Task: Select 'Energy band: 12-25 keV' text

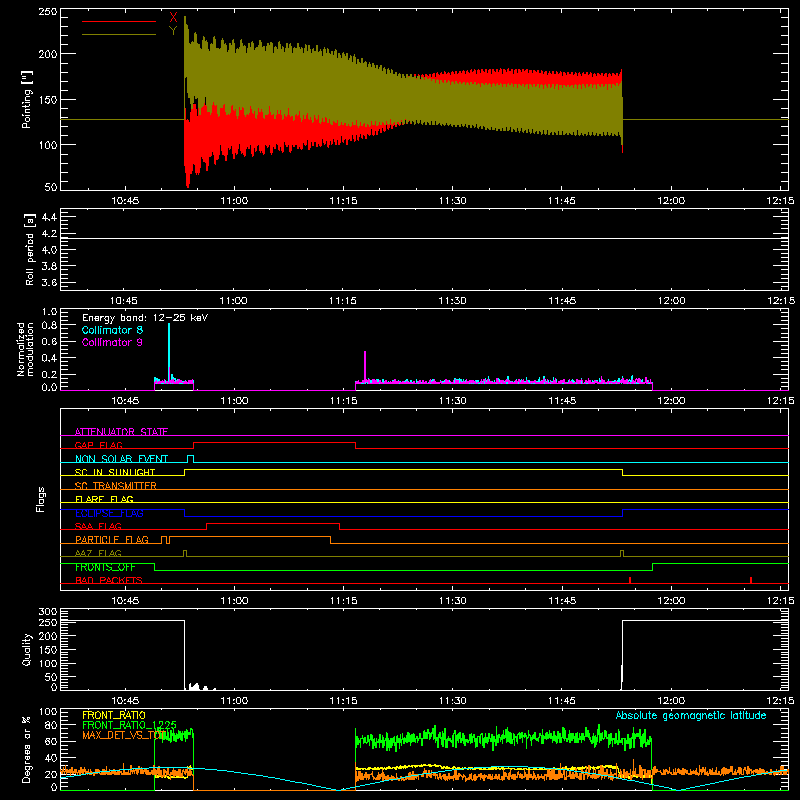Action: 145,318
